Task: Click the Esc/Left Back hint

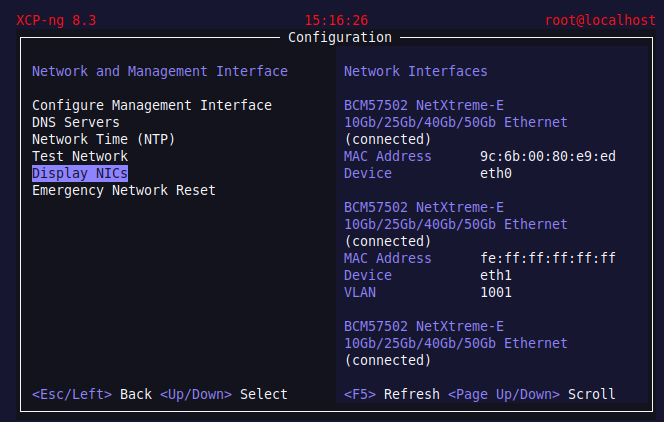Action: (92, 394)
